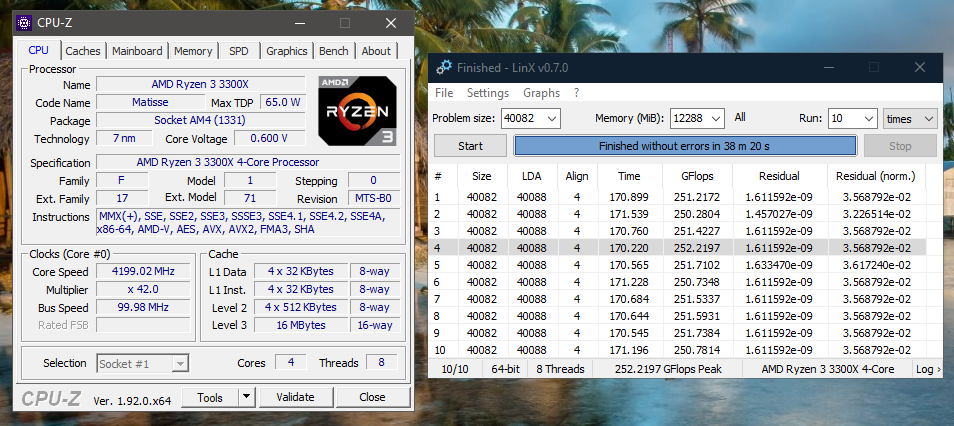Expand the Log panel in LinX status bar

(927, 369)
